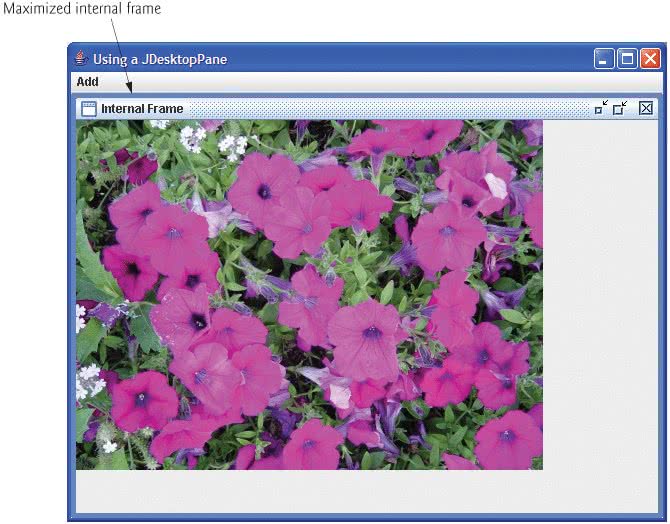Iconify the Internal Frame

[601, 108]
